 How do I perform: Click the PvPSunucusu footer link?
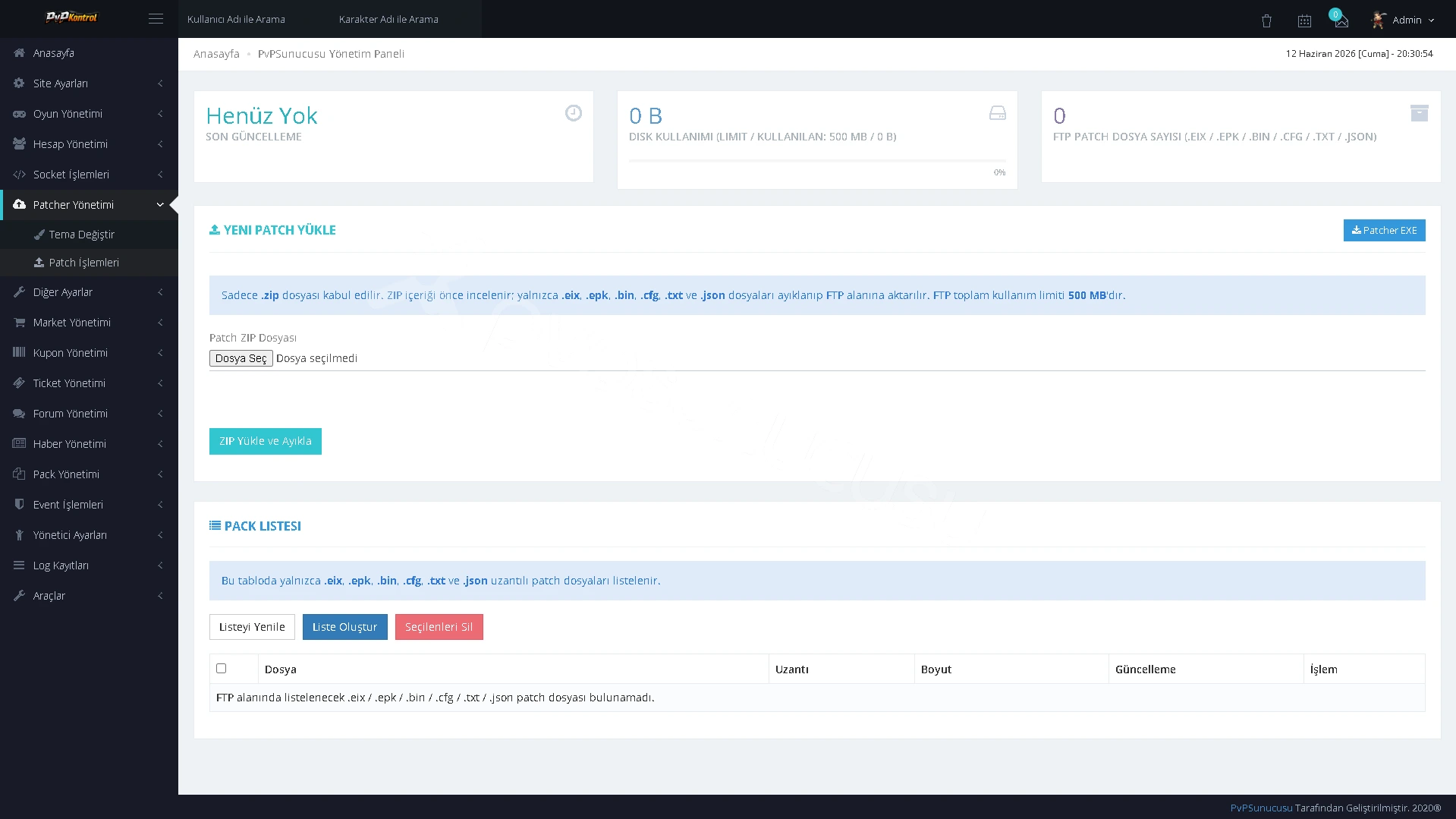(1261, 808)
